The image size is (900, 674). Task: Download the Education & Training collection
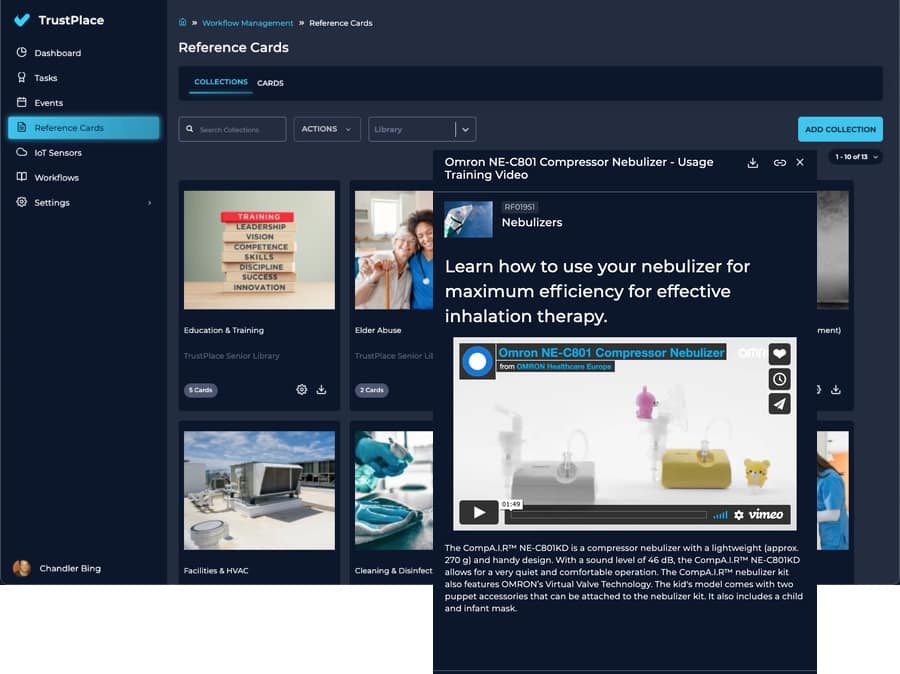tap(321, 390)
